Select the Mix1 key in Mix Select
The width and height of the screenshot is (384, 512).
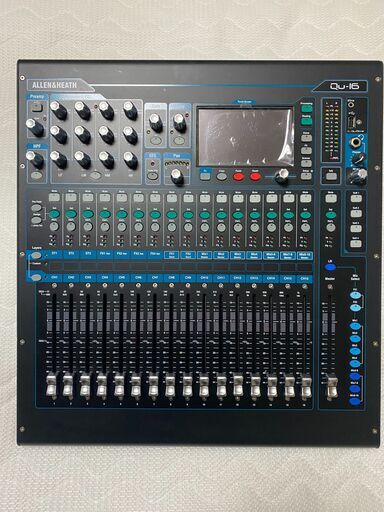click(356, 326)
